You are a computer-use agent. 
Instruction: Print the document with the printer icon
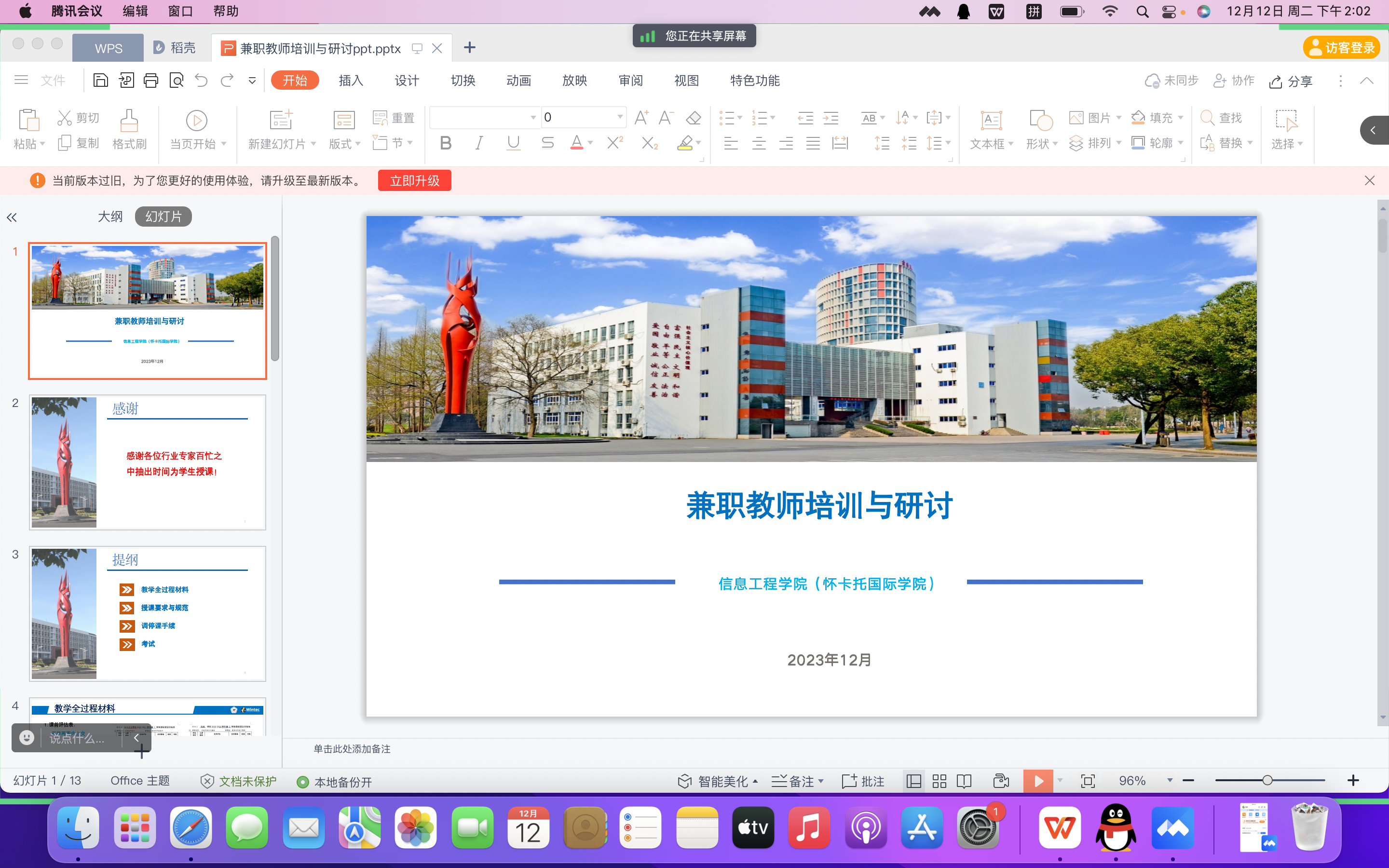coord(151,81)
